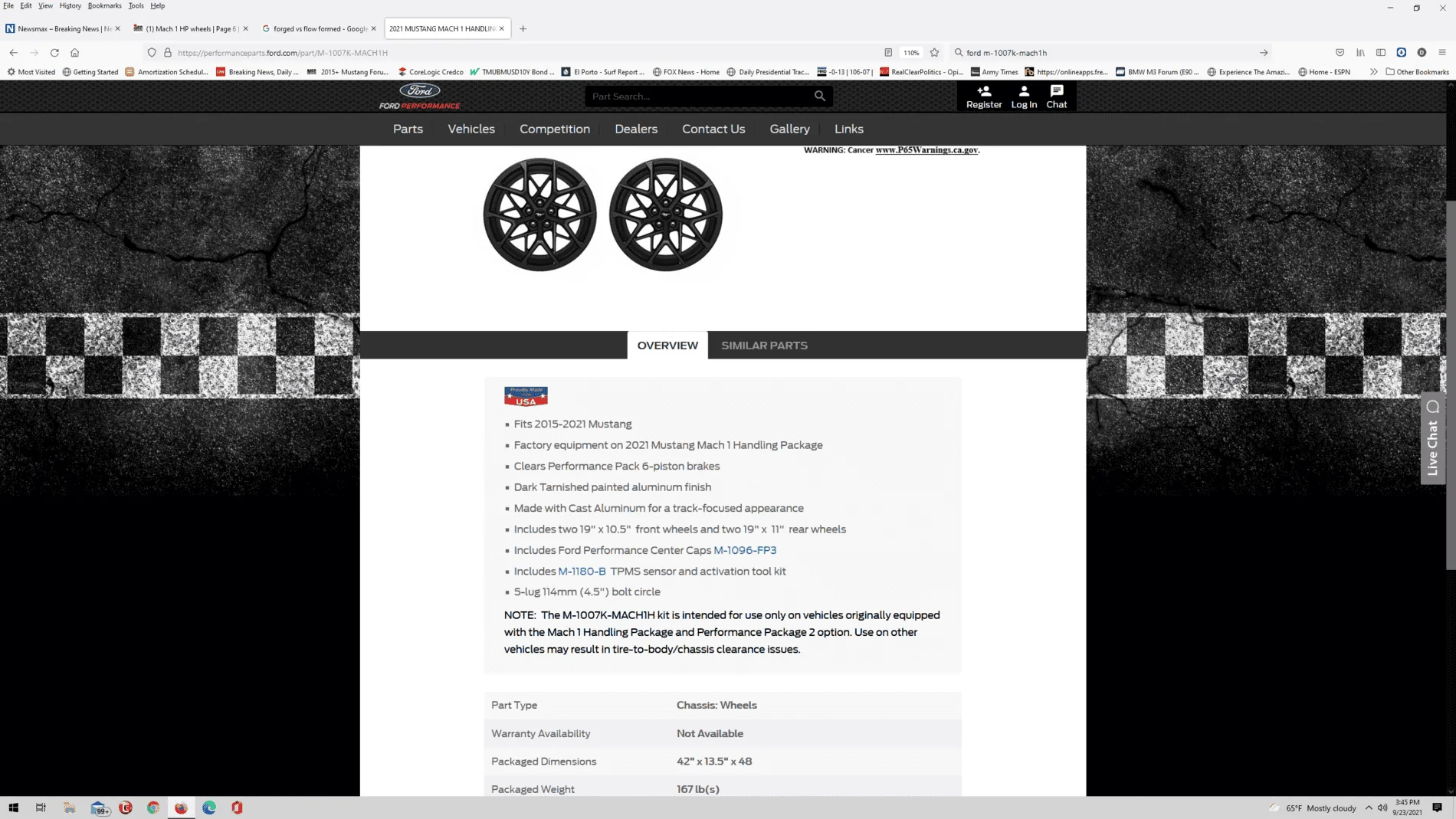Open tracking protection shield icon
Viewport: 1456px width, 819px height.
(152, 53)
